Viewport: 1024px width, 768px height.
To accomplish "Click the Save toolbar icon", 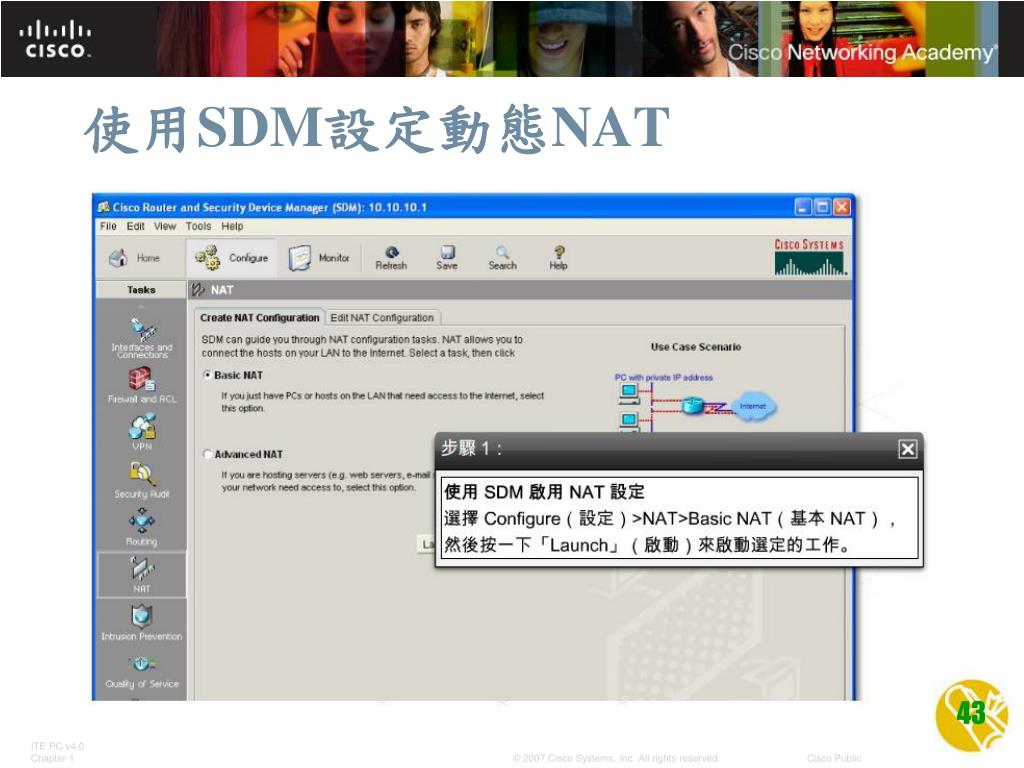I will 447,258.
